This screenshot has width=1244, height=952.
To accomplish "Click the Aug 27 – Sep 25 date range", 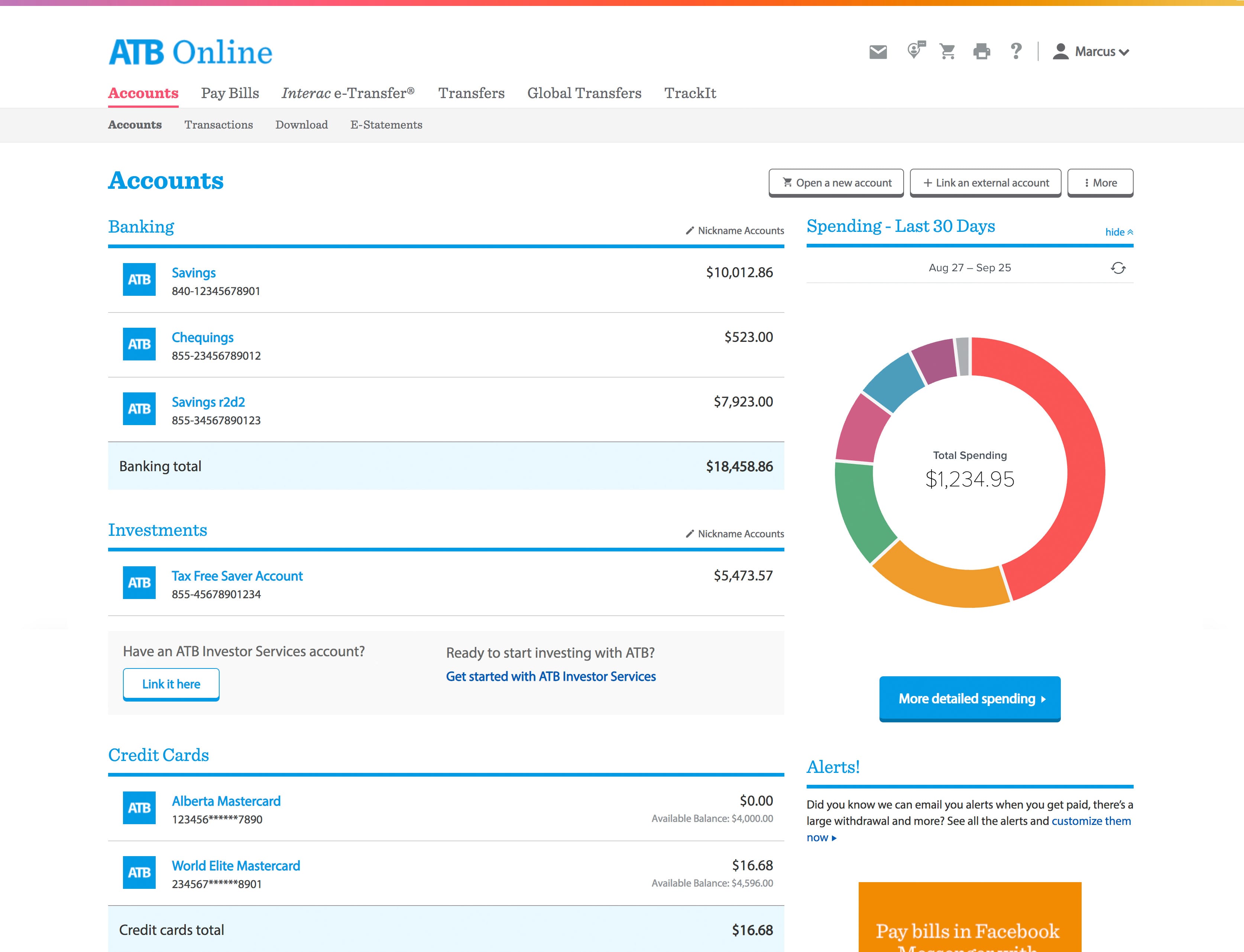I will (x=970, y=268).
